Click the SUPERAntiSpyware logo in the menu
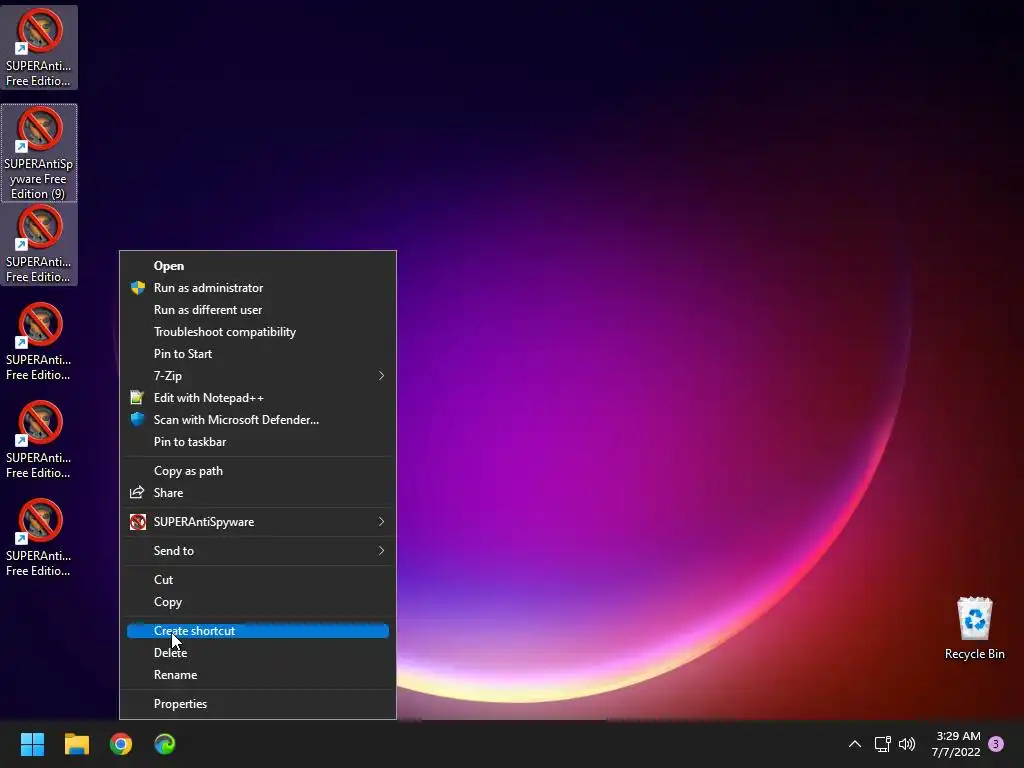Screen dimensions: 1024x768 [137, 522]
